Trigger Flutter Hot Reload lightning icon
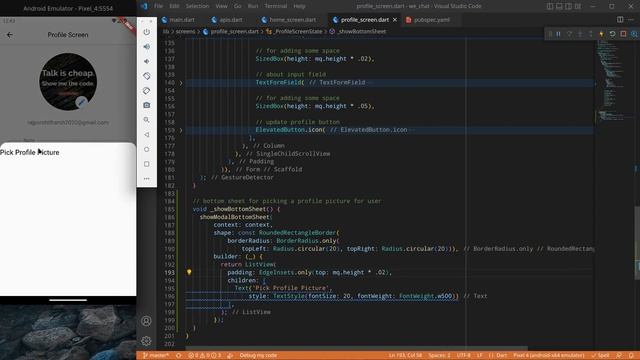640x360 pixels. click(601, 34)
